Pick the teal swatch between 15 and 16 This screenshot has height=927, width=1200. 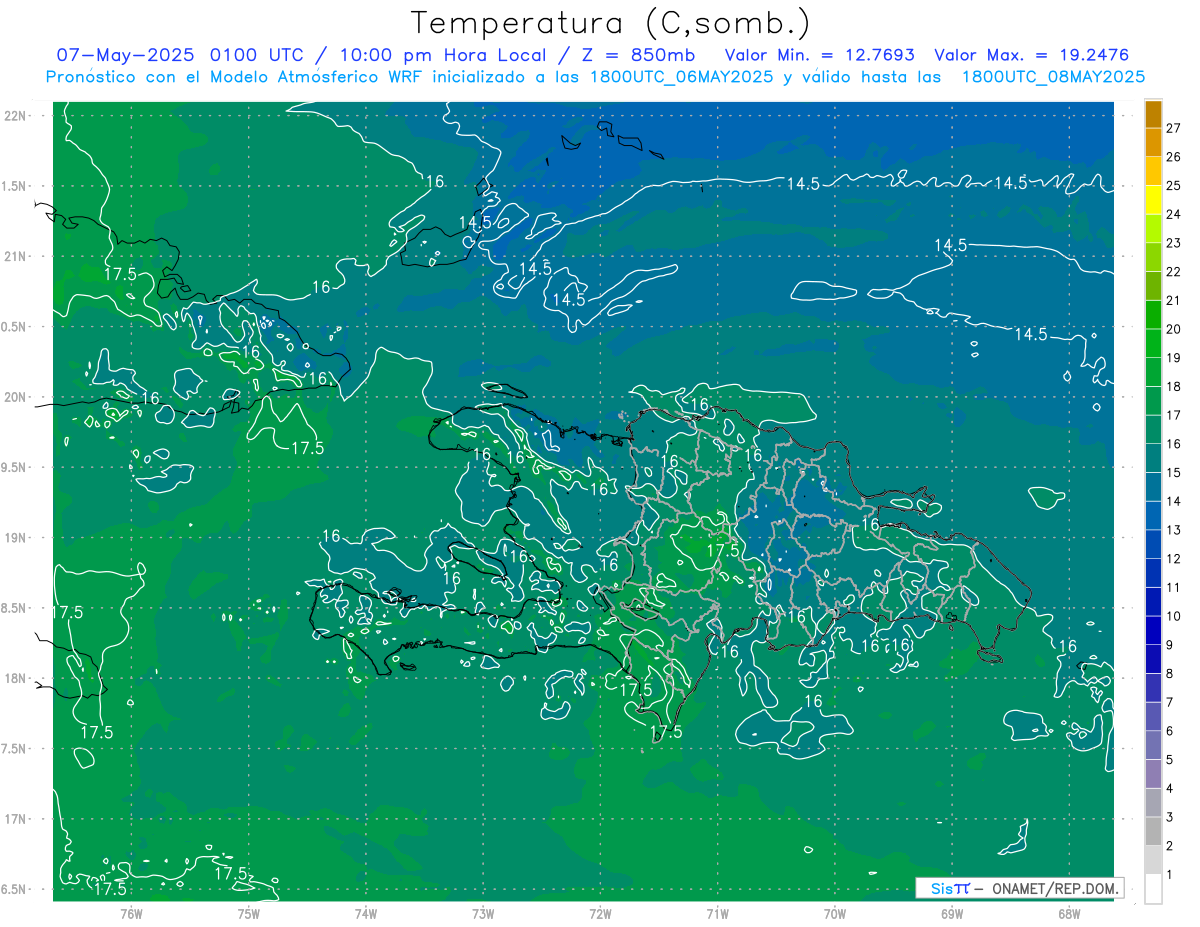[x=1153, y=458]
